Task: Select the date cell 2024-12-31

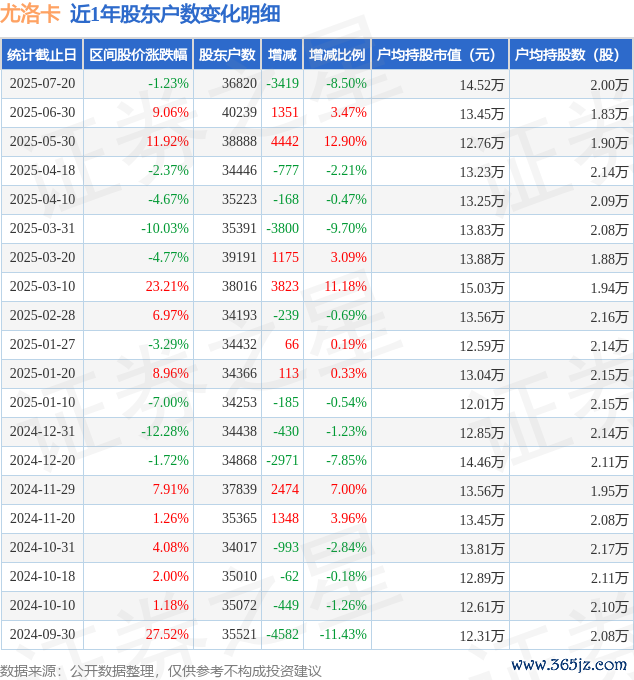Action: [42, 432]
